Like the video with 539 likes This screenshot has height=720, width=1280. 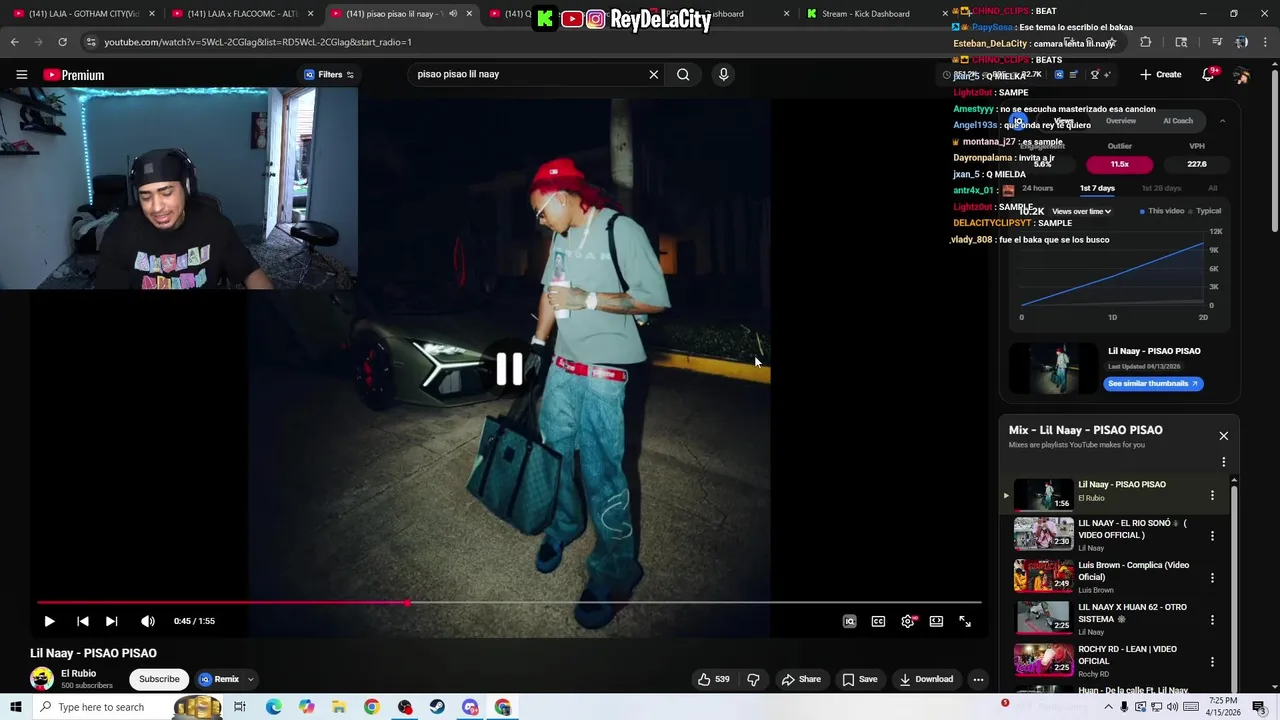[714, 679]
